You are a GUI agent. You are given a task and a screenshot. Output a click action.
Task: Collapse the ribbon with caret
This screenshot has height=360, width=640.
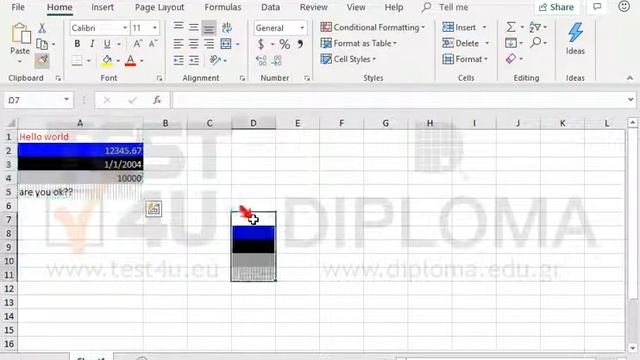[x=630, y=78]
